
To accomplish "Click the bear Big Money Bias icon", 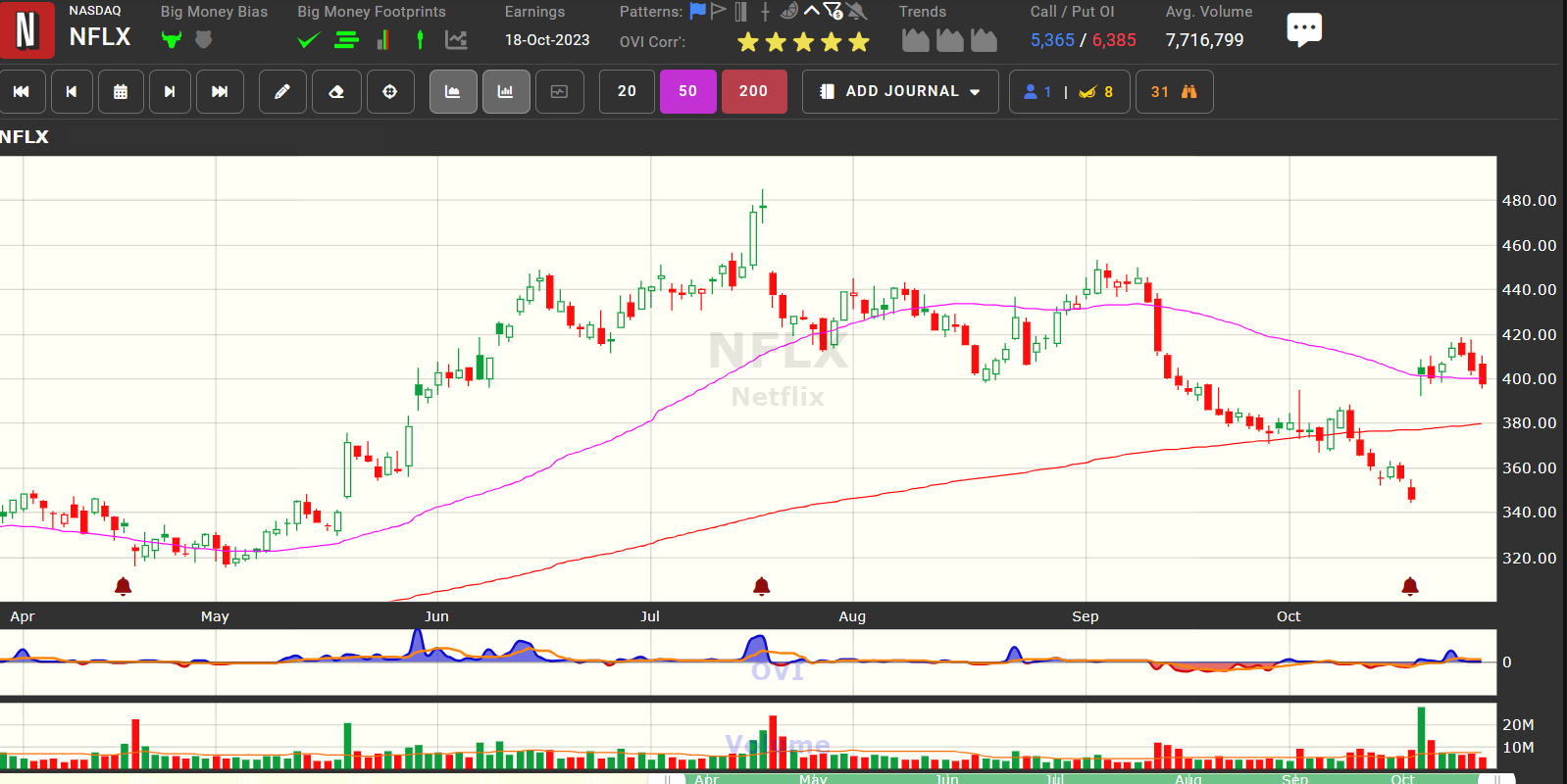I will (204, 40).
